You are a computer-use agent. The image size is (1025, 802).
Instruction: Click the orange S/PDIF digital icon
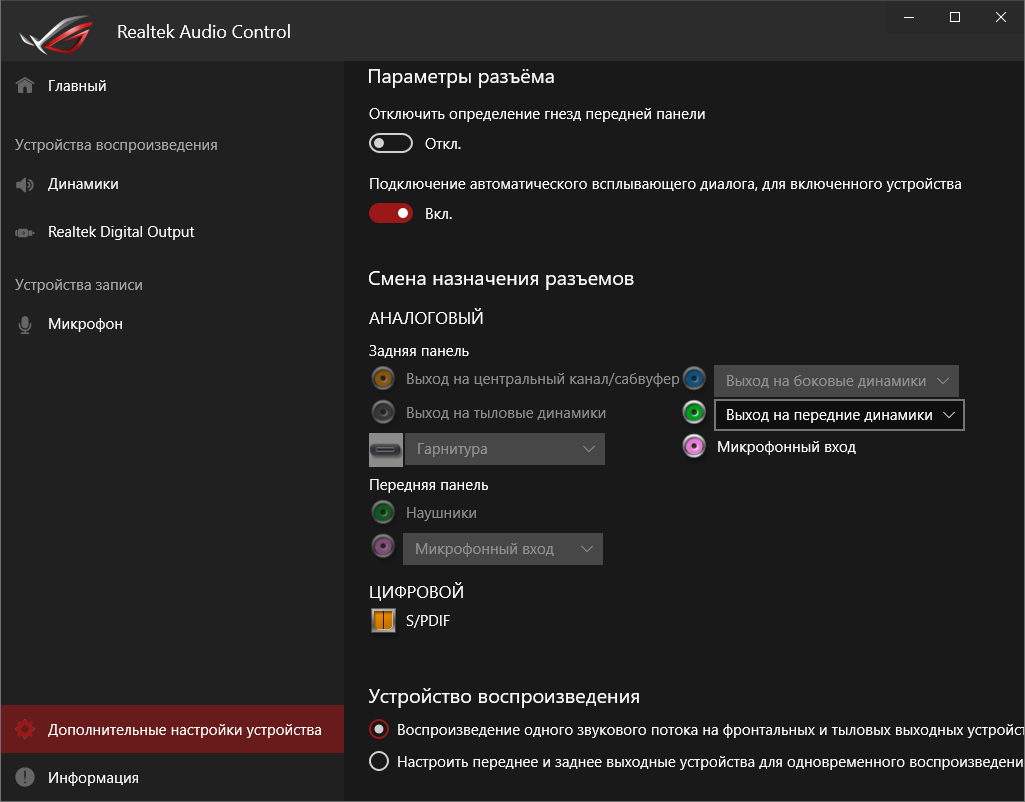[x=384, y=621]
